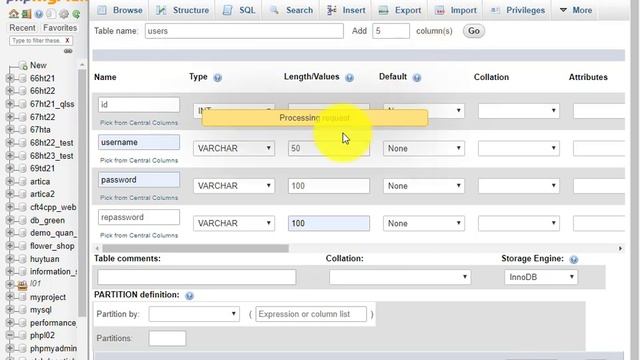Switch to the Privileges tab
Screen dimensions: 640x360
coord(518,10)
